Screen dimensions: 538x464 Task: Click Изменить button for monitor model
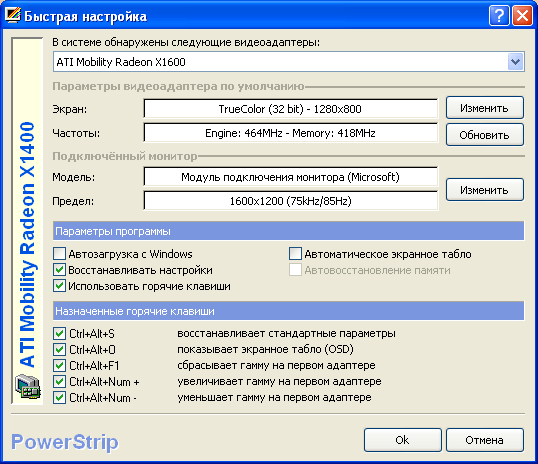(x=484, y=189)
